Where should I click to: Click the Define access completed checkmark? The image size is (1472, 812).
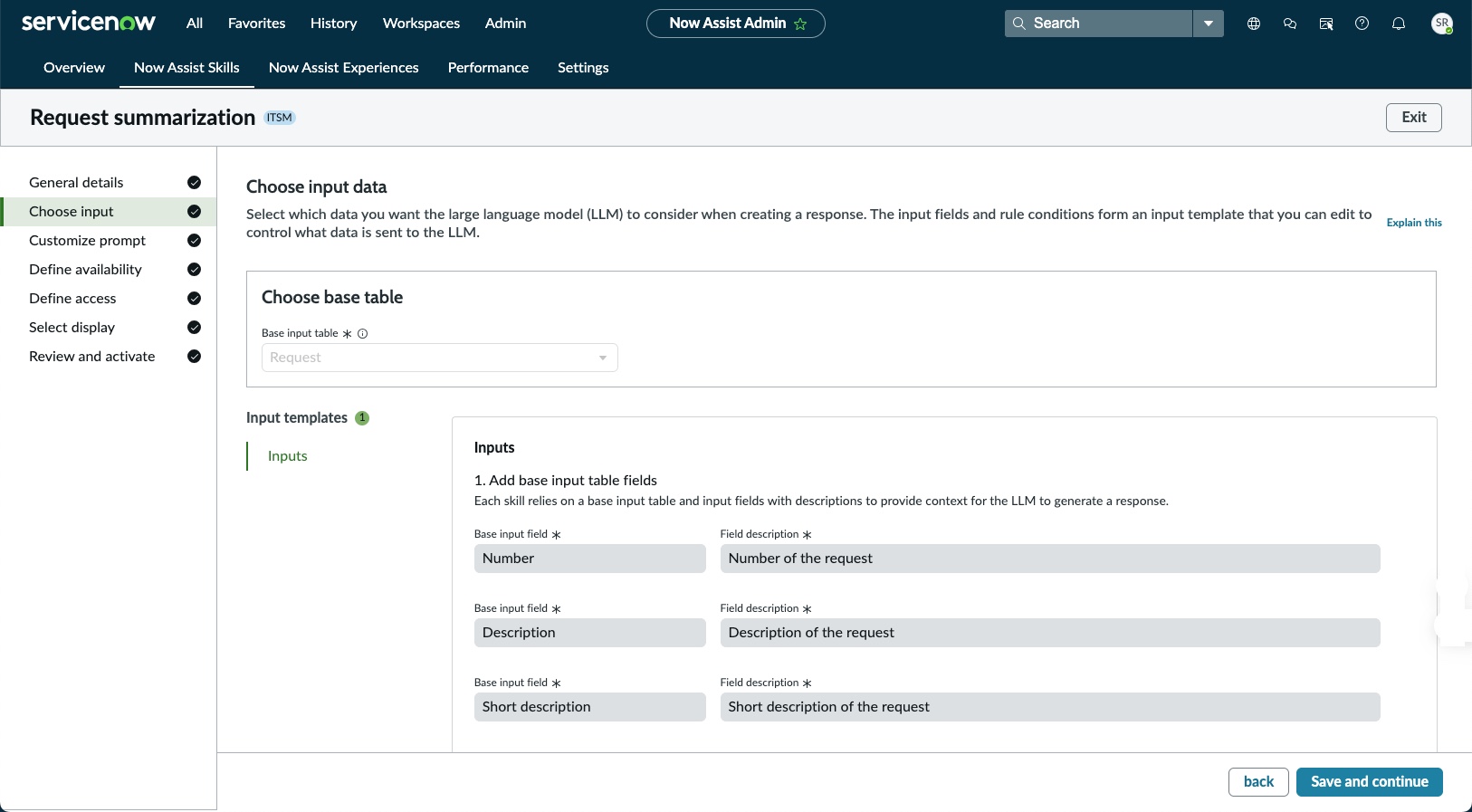tap(194, 299)
